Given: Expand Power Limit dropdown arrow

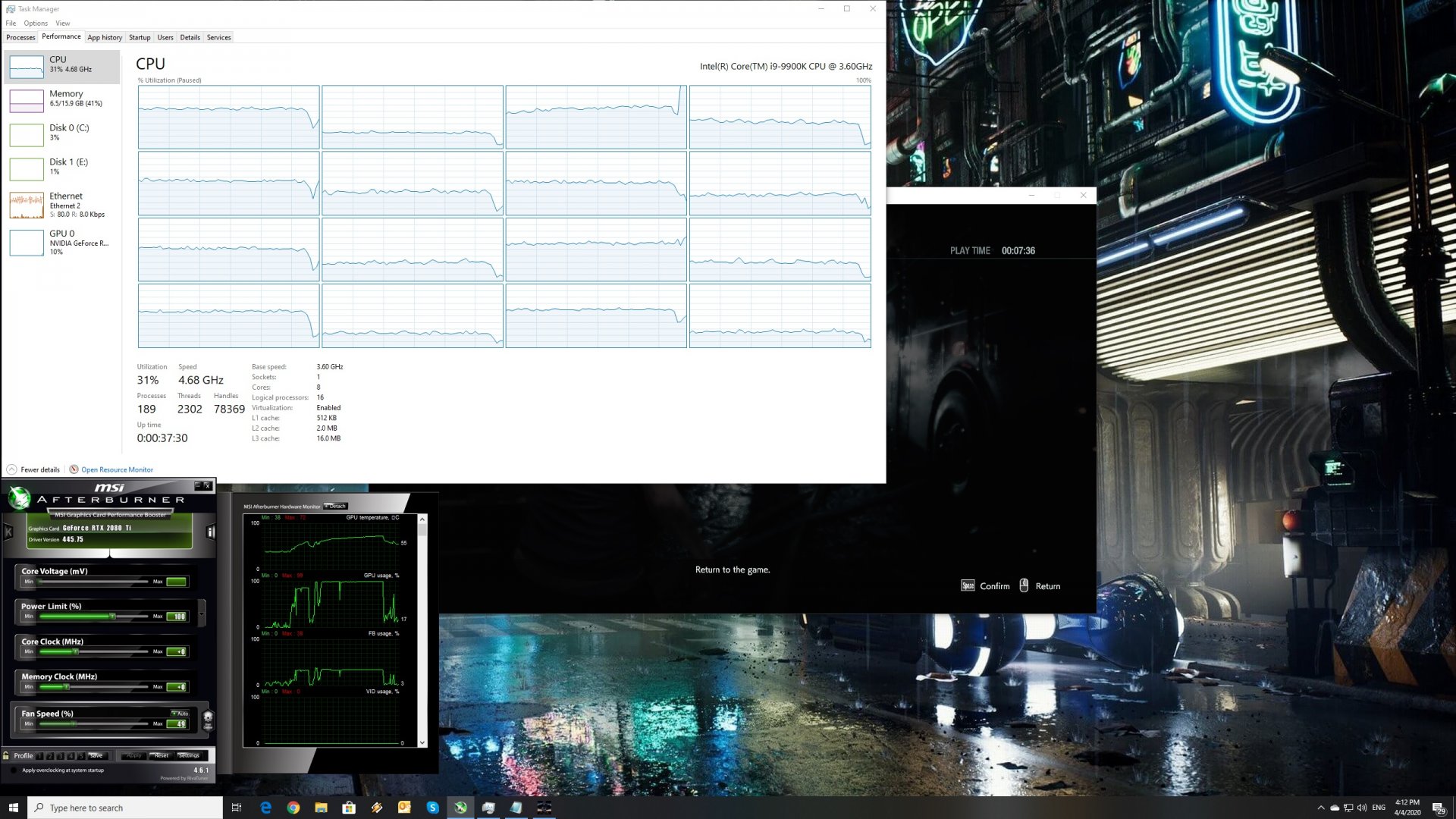Looking at the screenshot, I should tap(202, 613).
